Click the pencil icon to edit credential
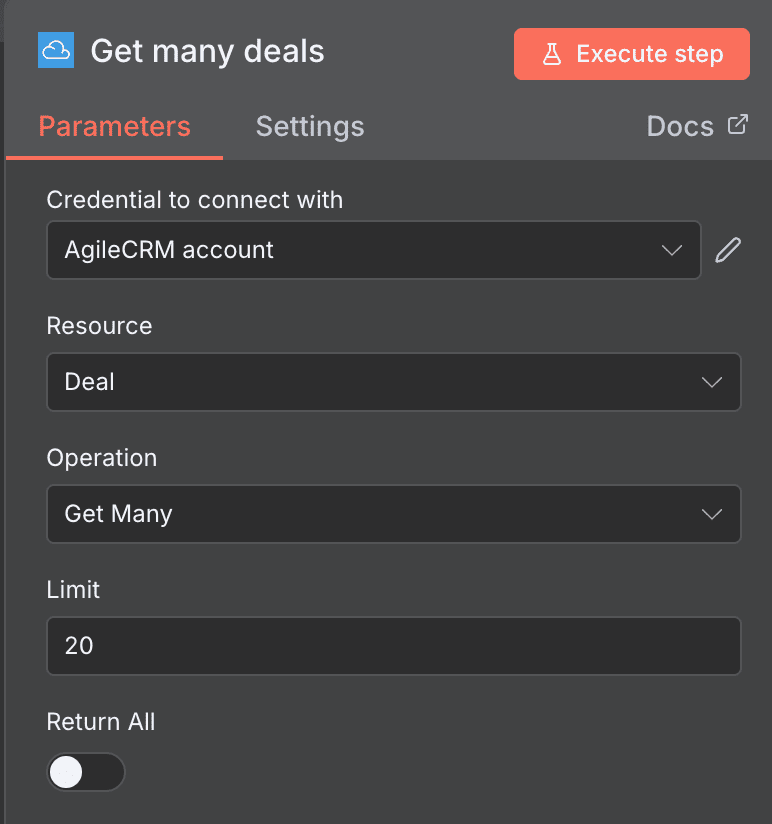Viewport: 772px width, 824px height. pos(728,250)
